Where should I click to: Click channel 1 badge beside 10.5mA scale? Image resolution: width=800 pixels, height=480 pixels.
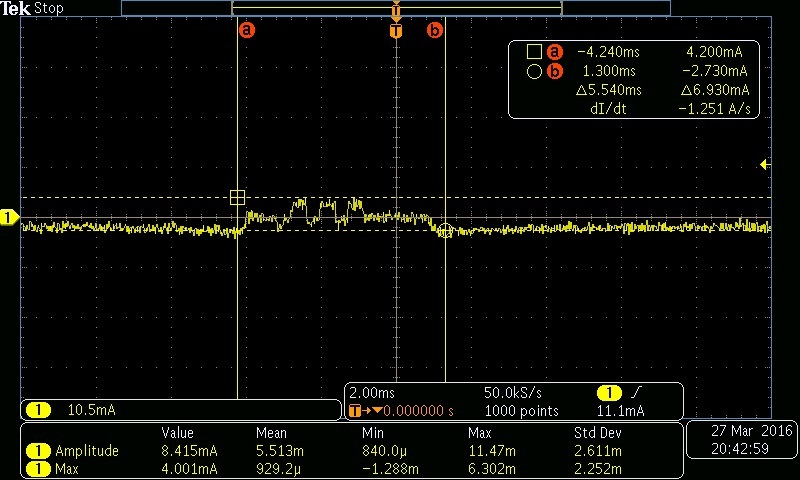[38, 410]
